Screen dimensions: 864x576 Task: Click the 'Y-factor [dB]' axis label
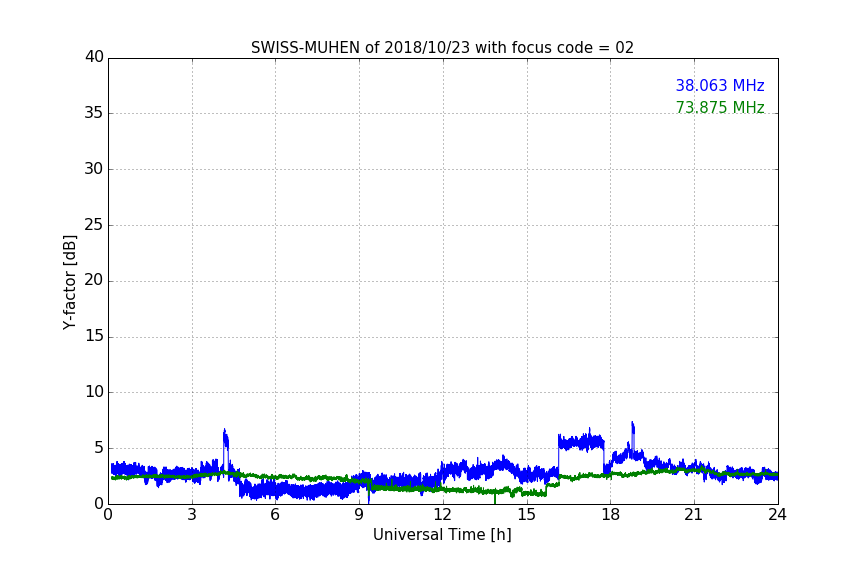click(x=69, y=282)
